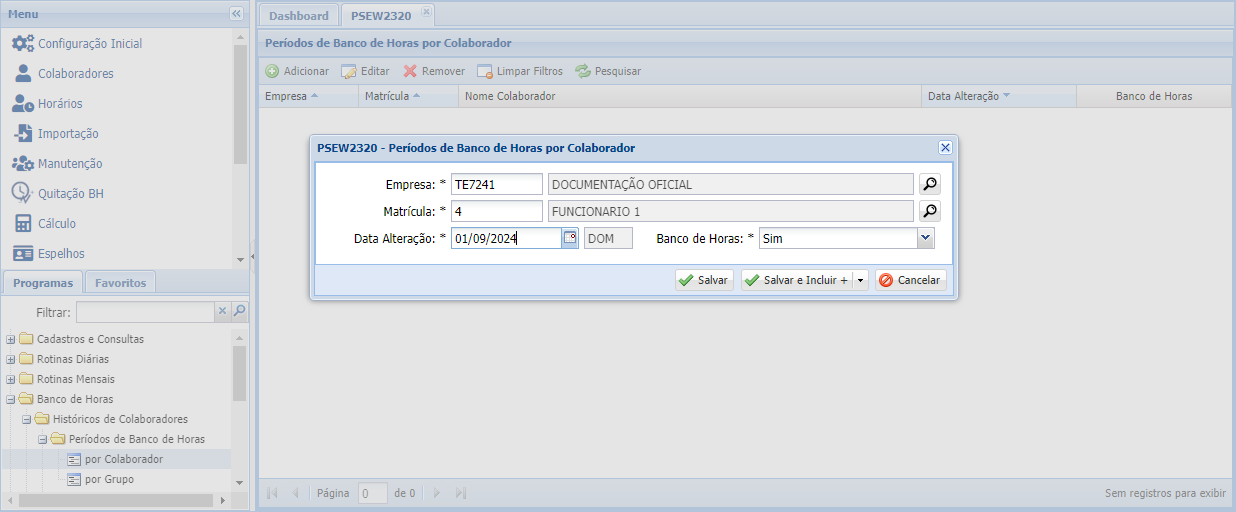
Task: Open the Data Alteração calendar picker
Action: pyautogui.click(x=570, y=238)
